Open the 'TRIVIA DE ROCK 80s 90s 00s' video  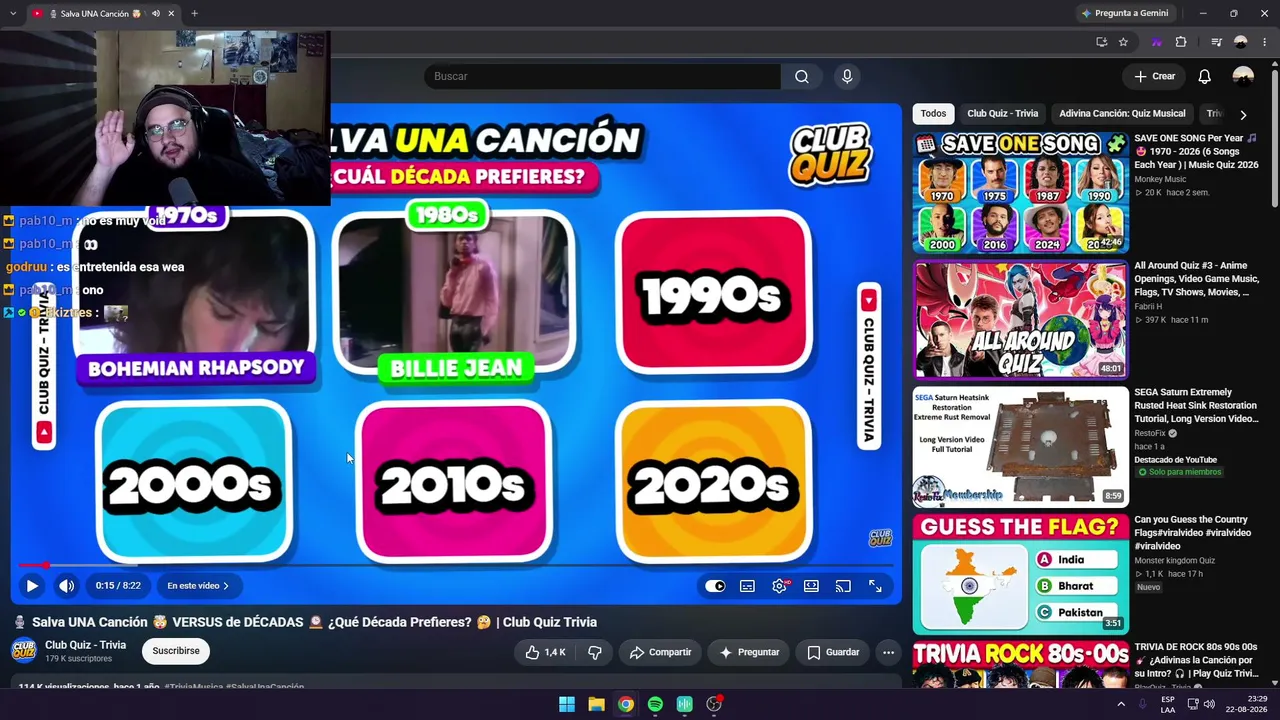click(1195, 660)
